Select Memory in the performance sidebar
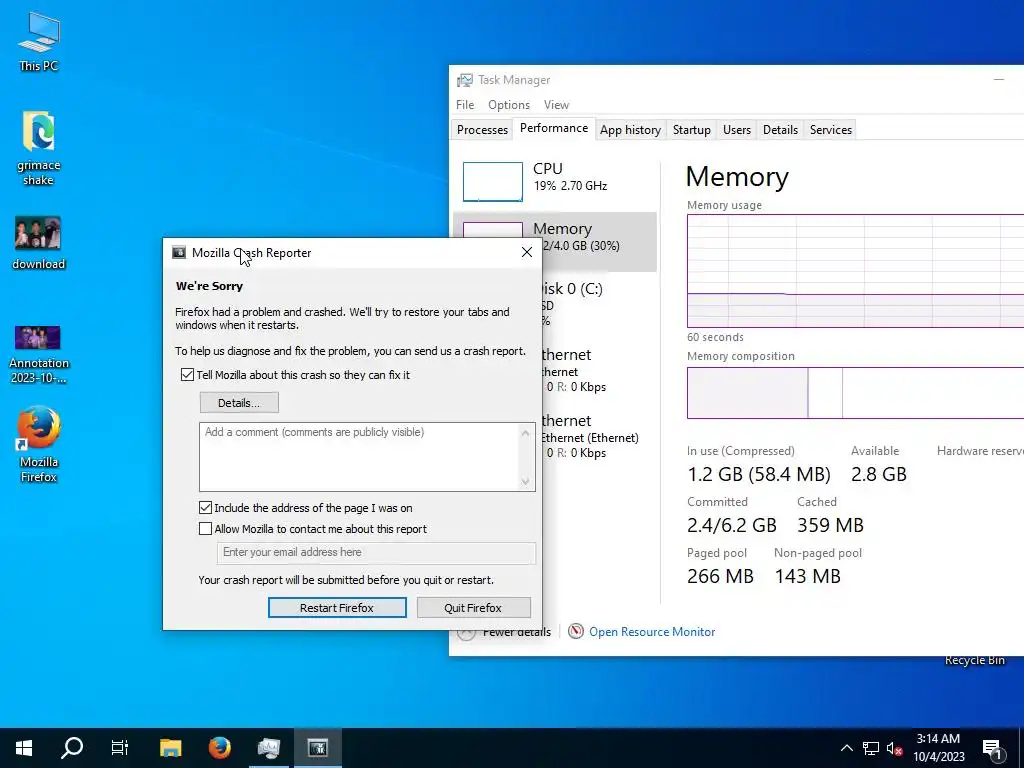 point(555,242)
